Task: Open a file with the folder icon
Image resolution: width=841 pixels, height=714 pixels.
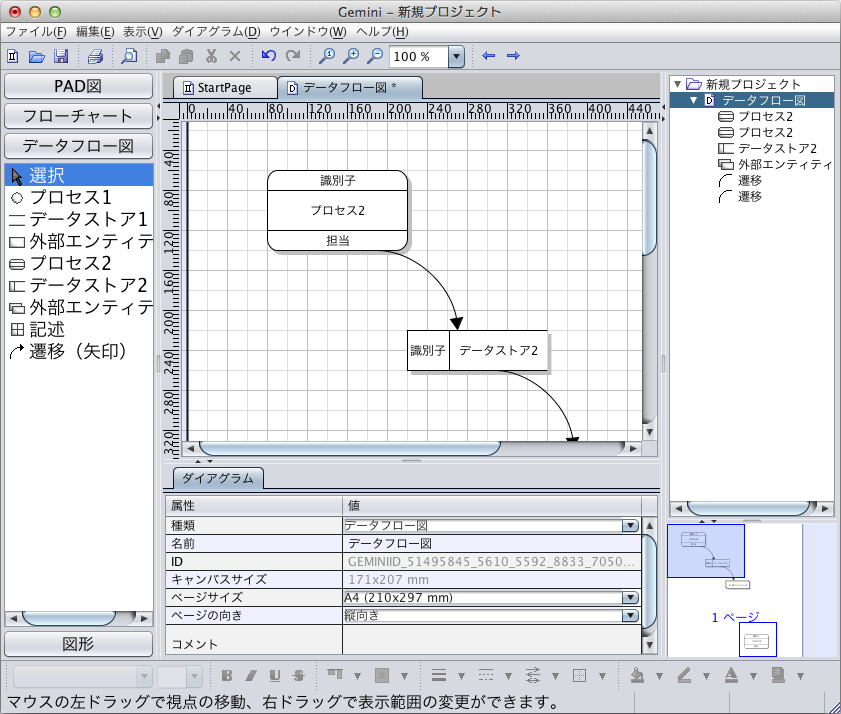Action: click(36, 56)
